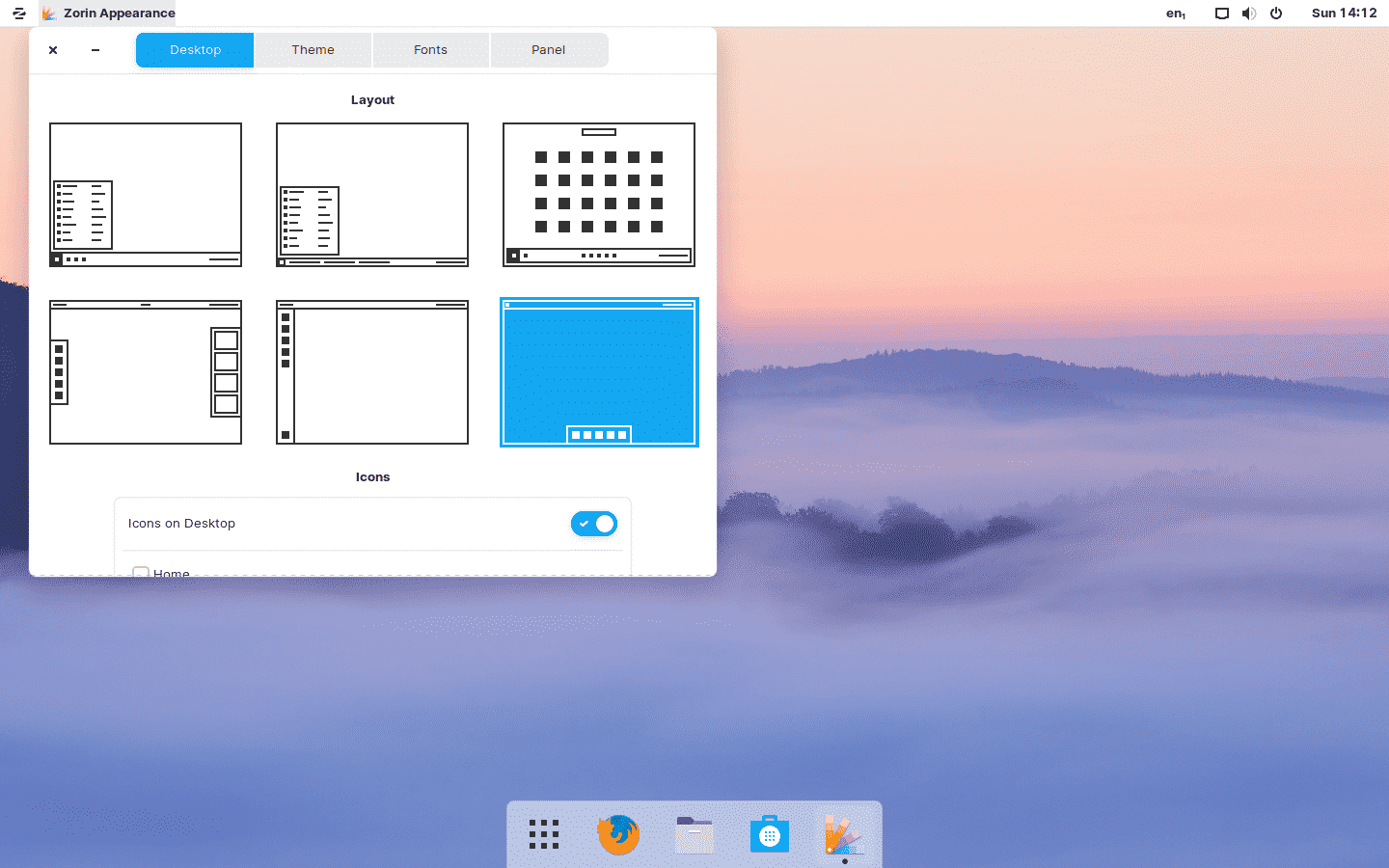
Task: Open the Files app in the dock
Action: (694, 833)
